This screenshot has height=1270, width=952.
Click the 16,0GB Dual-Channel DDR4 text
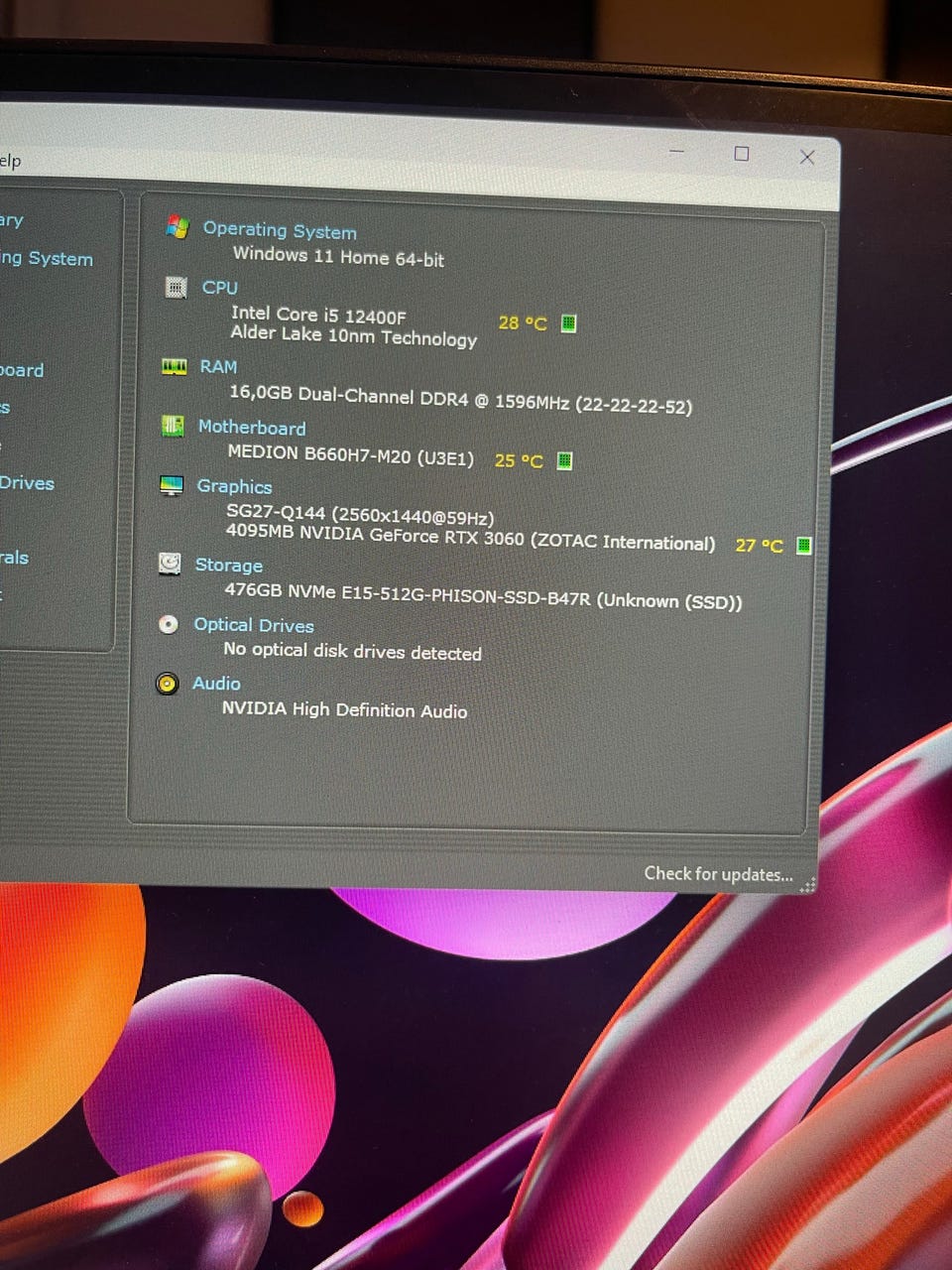[460, 399]
